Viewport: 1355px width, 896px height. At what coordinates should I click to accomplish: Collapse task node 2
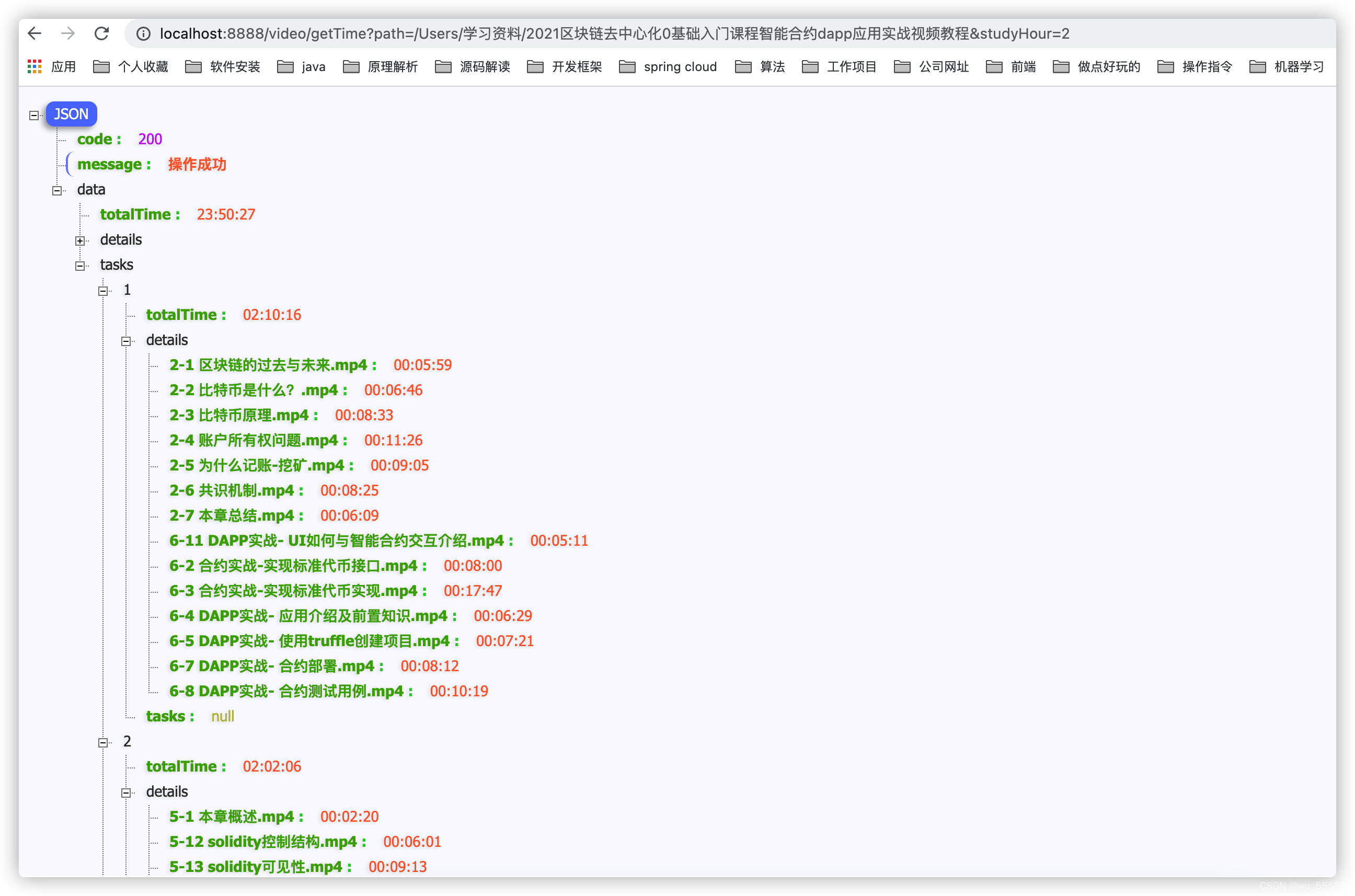pos(104,742)
